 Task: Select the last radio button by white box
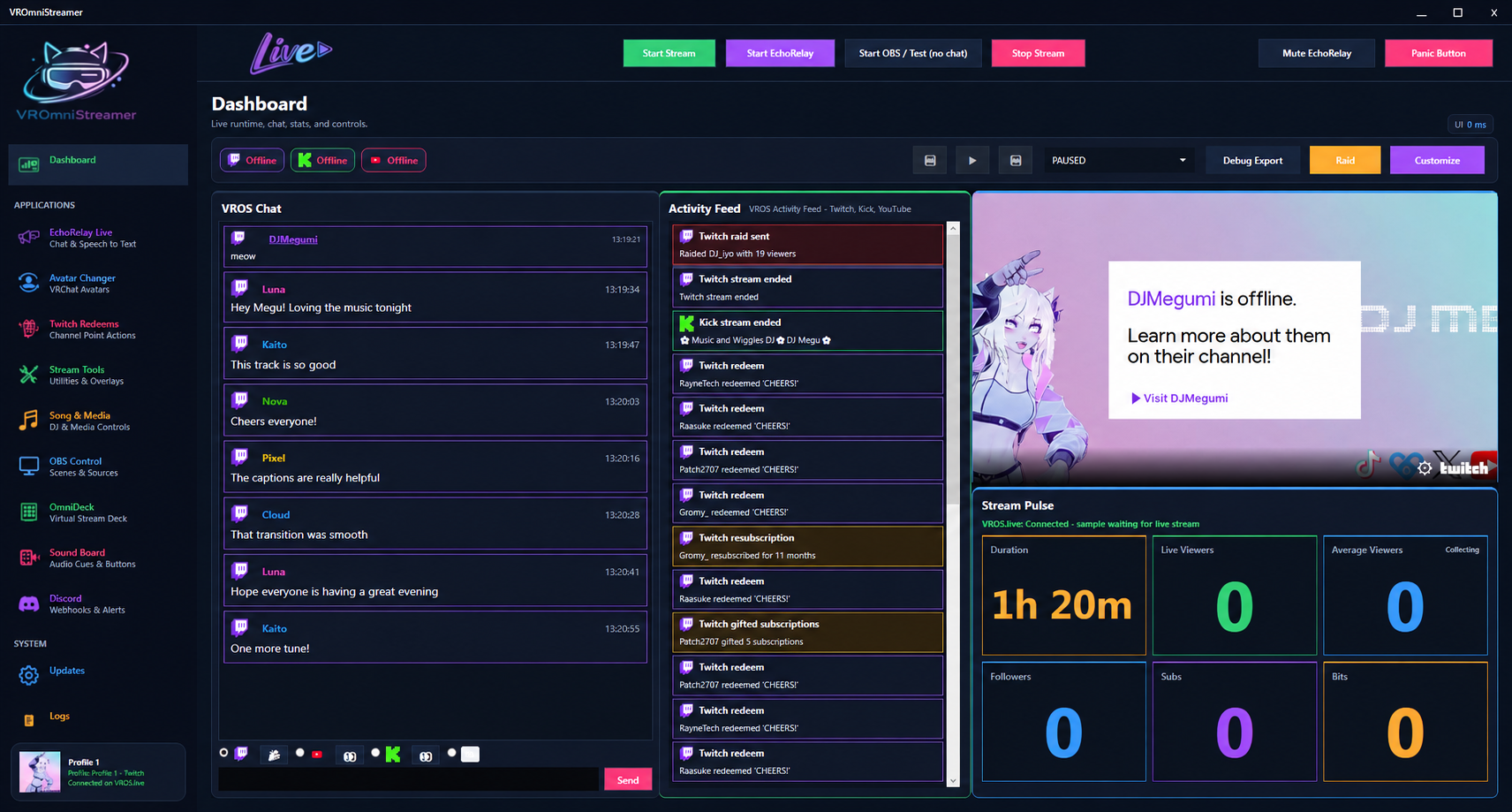click(452, 753)
